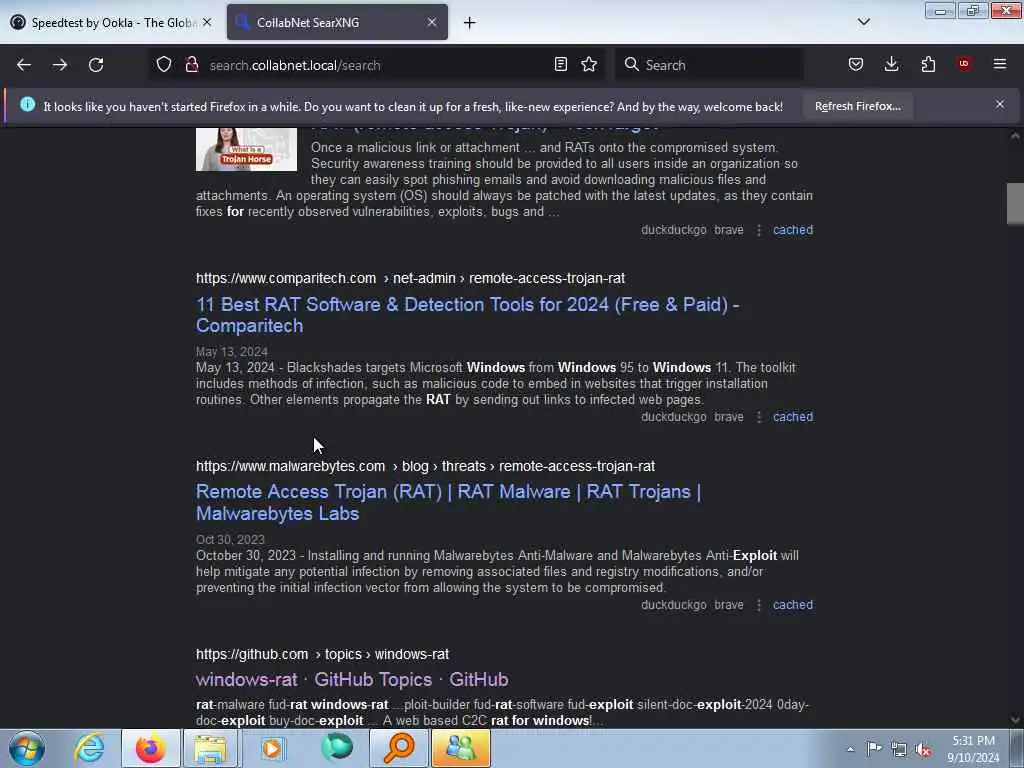Click the scrollbar down arrow
Screen dimensions: 1024x768
coord(1015,720)
